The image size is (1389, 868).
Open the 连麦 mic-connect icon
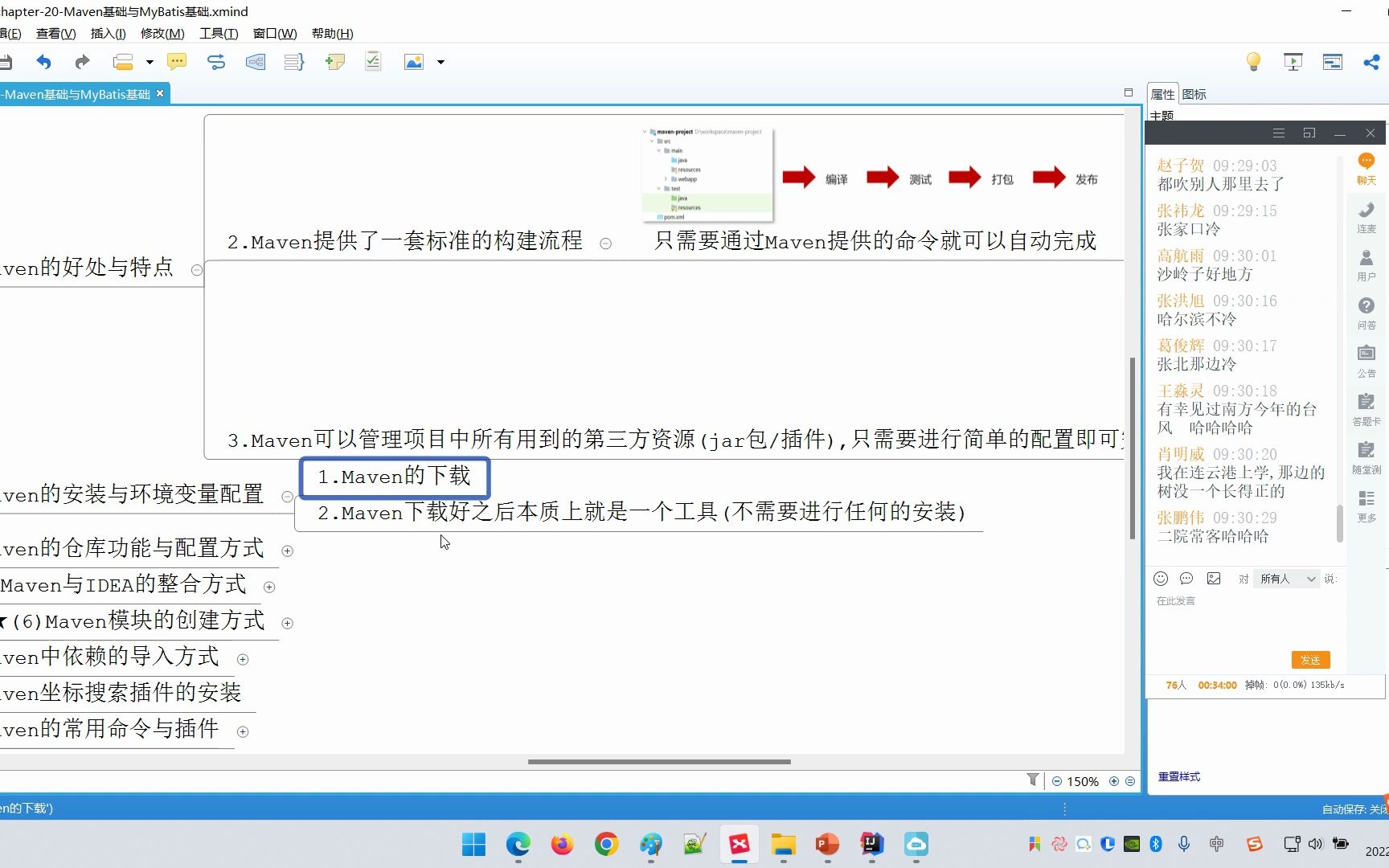pyautogui.click(x=1366, y=217)
